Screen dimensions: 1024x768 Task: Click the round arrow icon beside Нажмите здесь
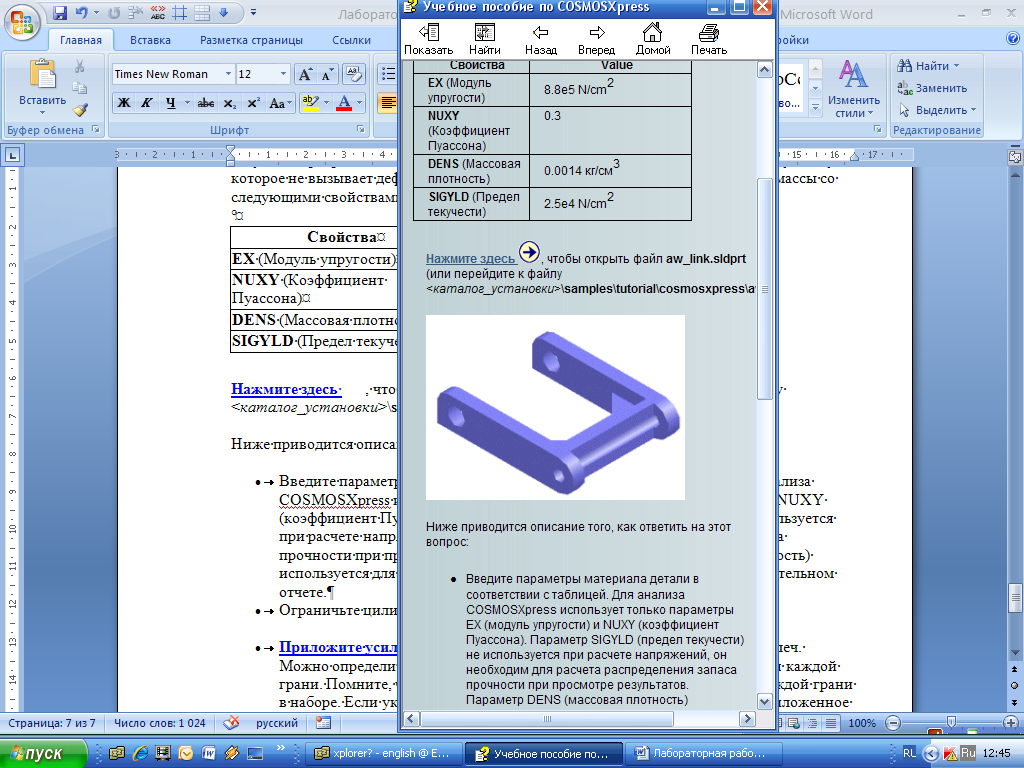click(529, 252)
